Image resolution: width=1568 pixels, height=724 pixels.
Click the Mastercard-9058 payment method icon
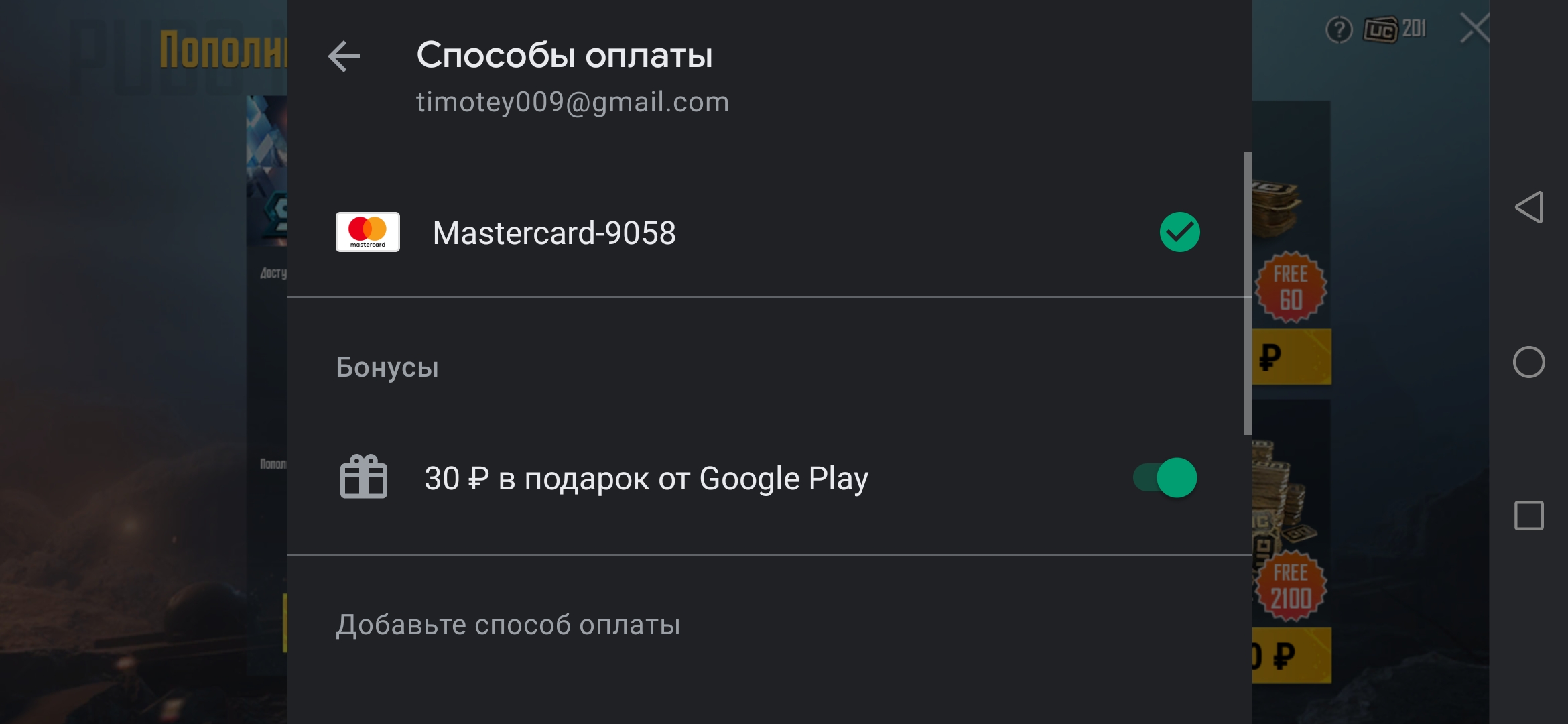pyautogui.click(x=367, y=231)
